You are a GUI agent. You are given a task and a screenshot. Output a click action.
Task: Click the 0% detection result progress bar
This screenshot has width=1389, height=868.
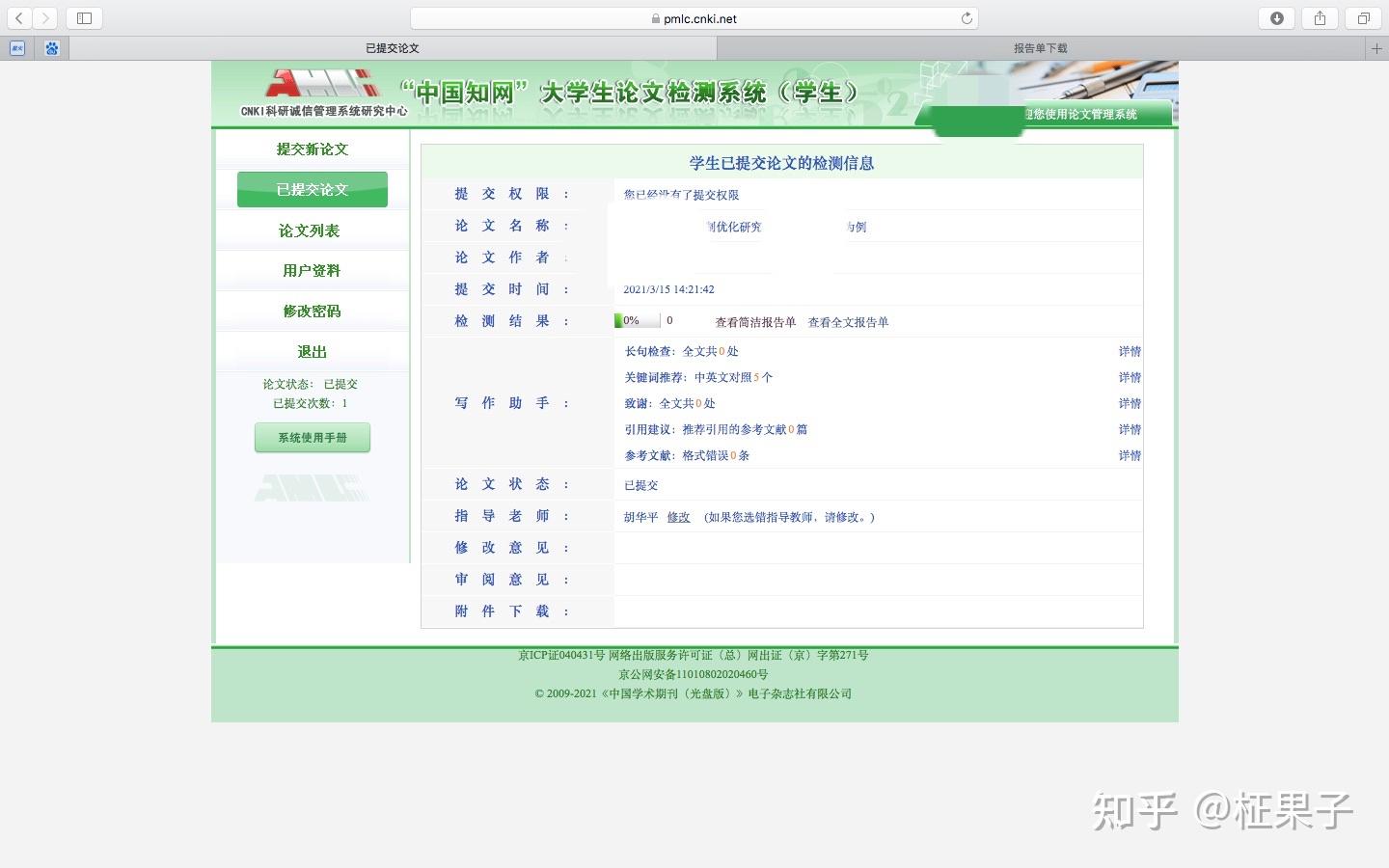pos(638,320)
